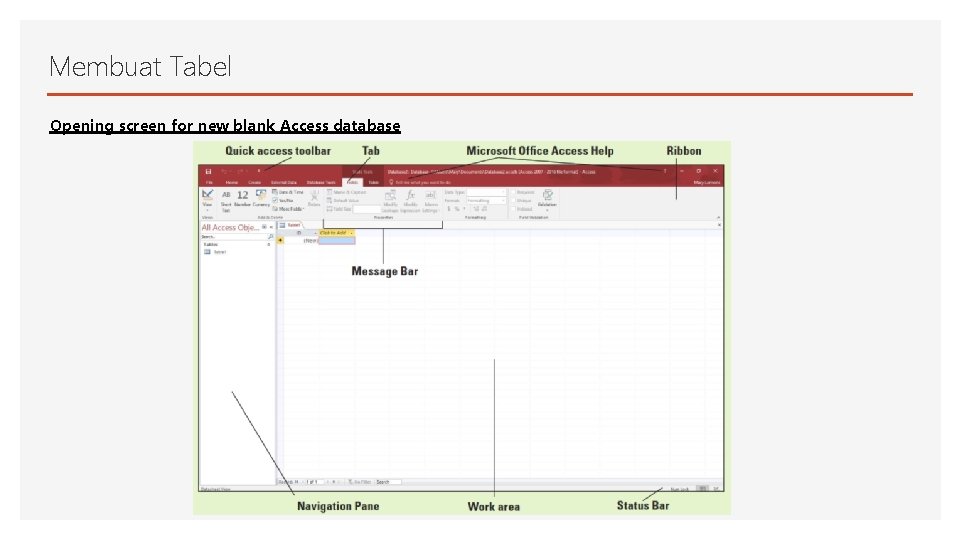Click the Tell me what you want field
The image size is (960, 540).
[420, 182]
